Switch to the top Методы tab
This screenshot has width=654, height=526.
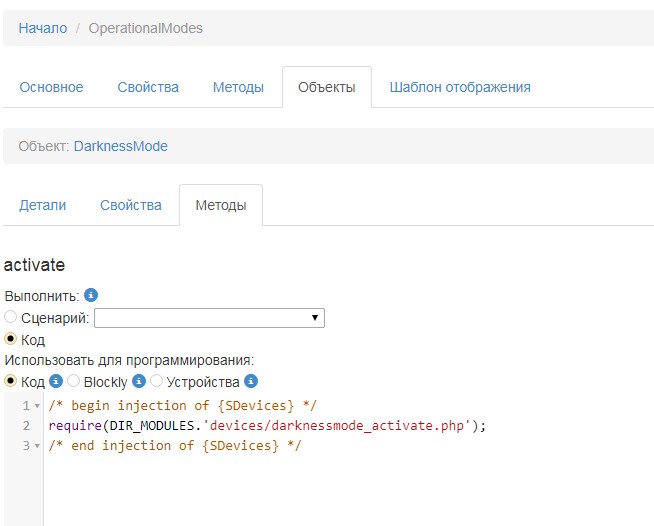click(238, 87)
